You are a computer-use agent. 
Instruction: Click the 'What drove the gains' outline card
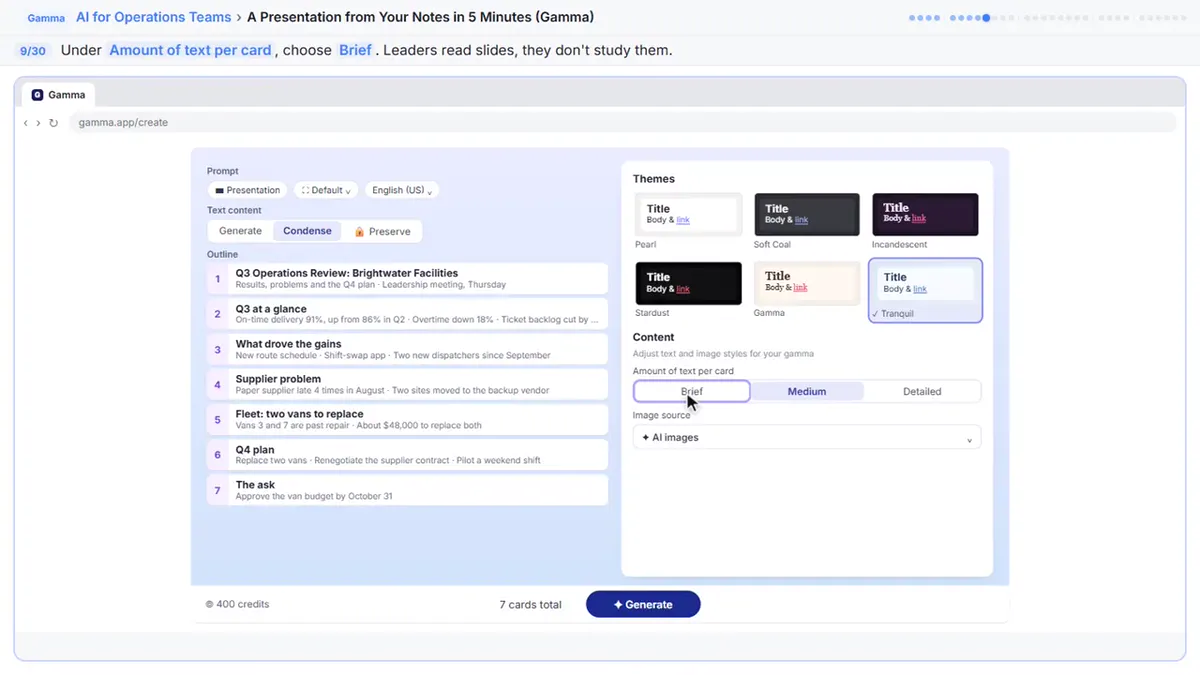407,349
